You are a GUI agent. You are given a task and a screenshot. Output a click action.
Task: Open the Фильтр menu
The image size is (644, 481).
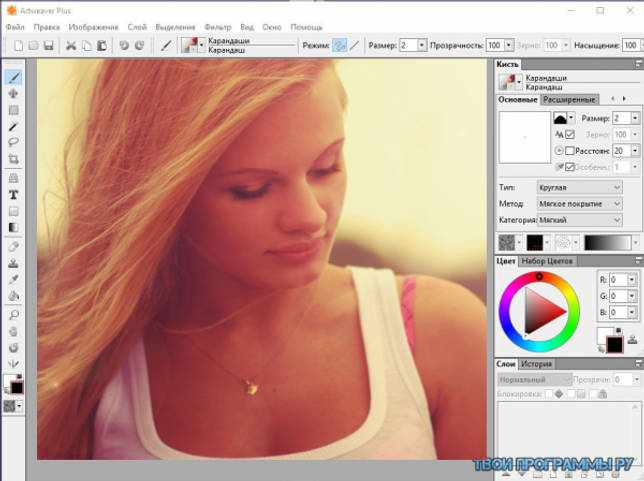click(218, 27)
